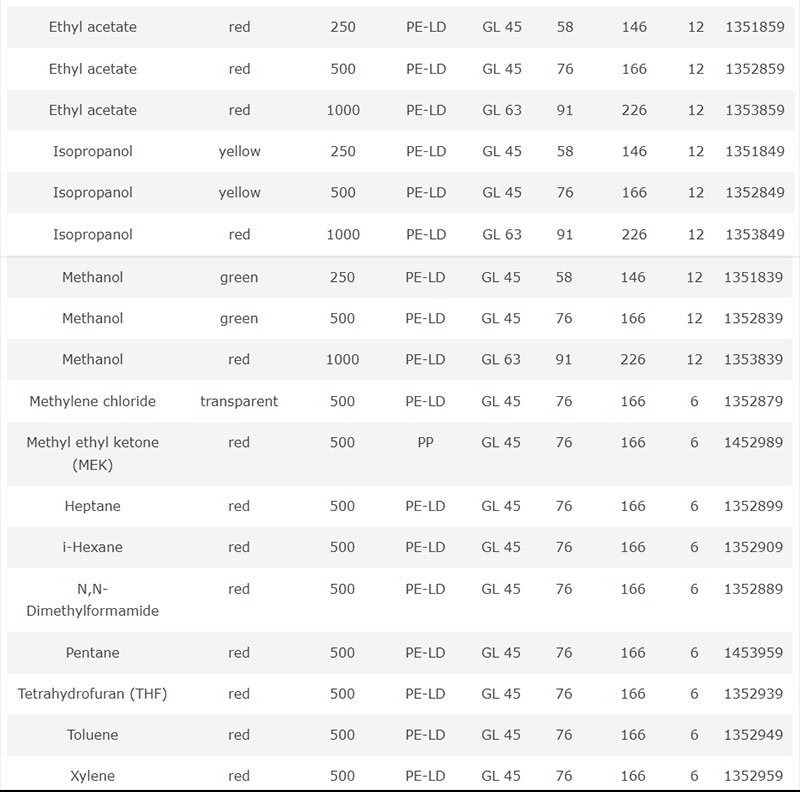This screenshot has width=800, height=792.
Task: Click the Methylene chloride cell
Action: 92,401
